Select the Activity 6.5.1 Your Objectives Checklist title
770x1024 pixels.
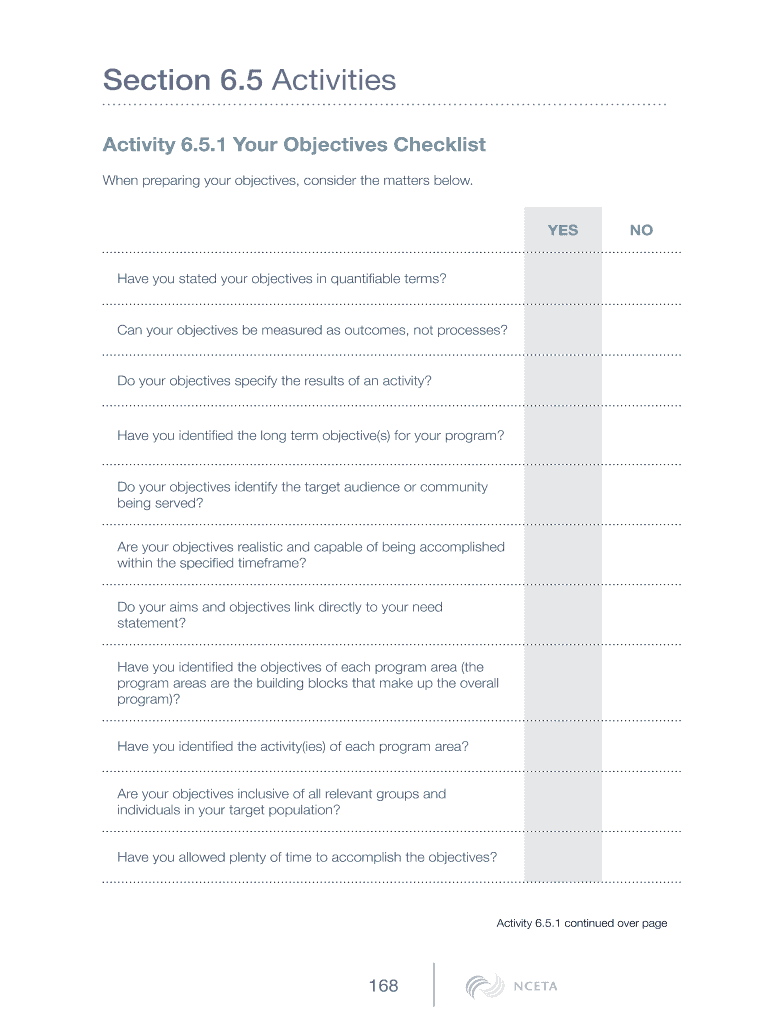click(x=294, y=145)
